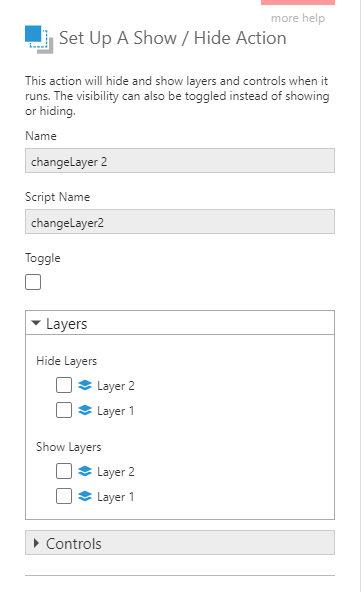
Task: Check Layer 2 under Show Layers
Action: [x=64, y=471]
